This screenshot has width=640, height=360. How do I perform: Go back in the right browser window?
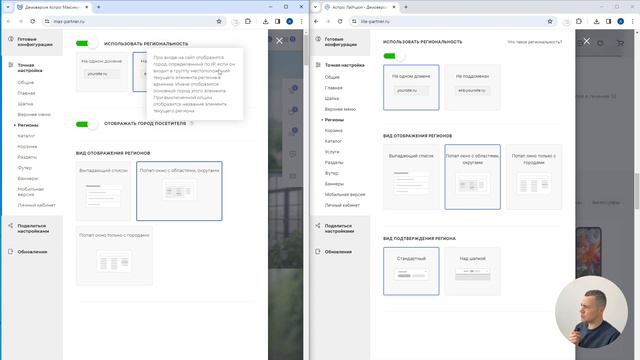pyautogui.click(x=316, y=21)
